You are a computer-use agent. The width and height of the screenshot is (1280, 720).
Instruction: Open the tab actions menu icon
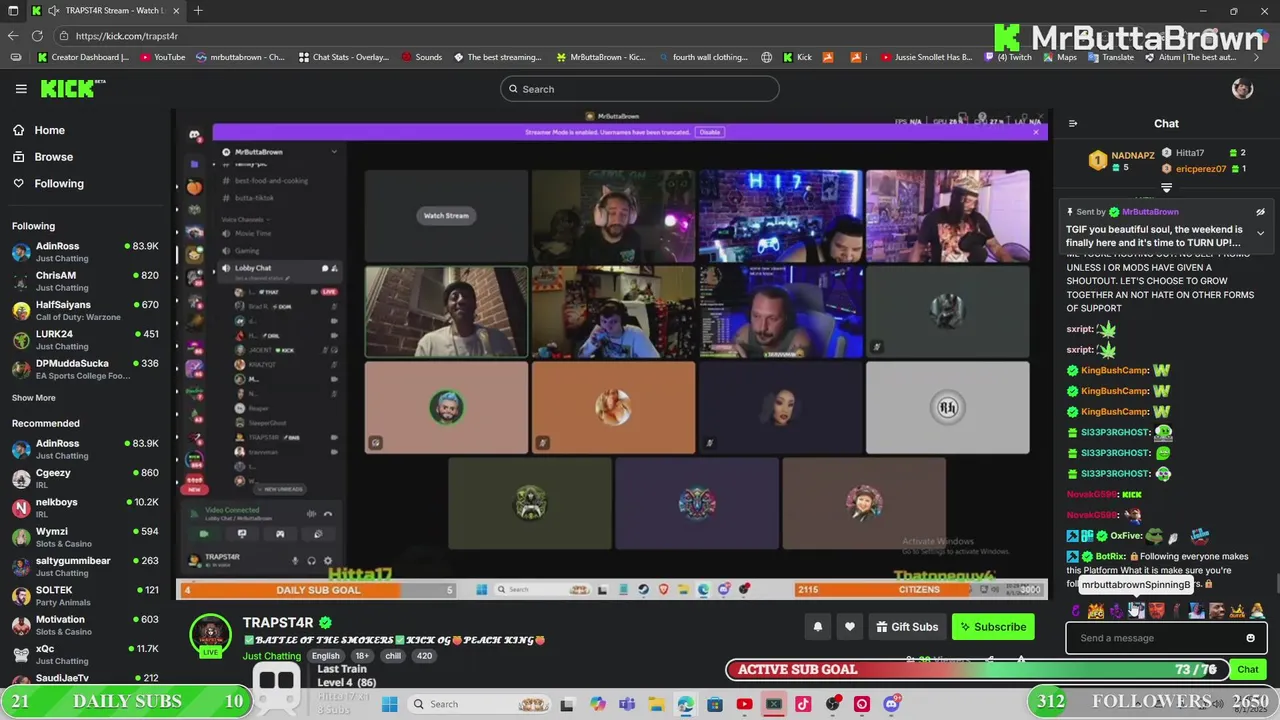tap(12, 11)
